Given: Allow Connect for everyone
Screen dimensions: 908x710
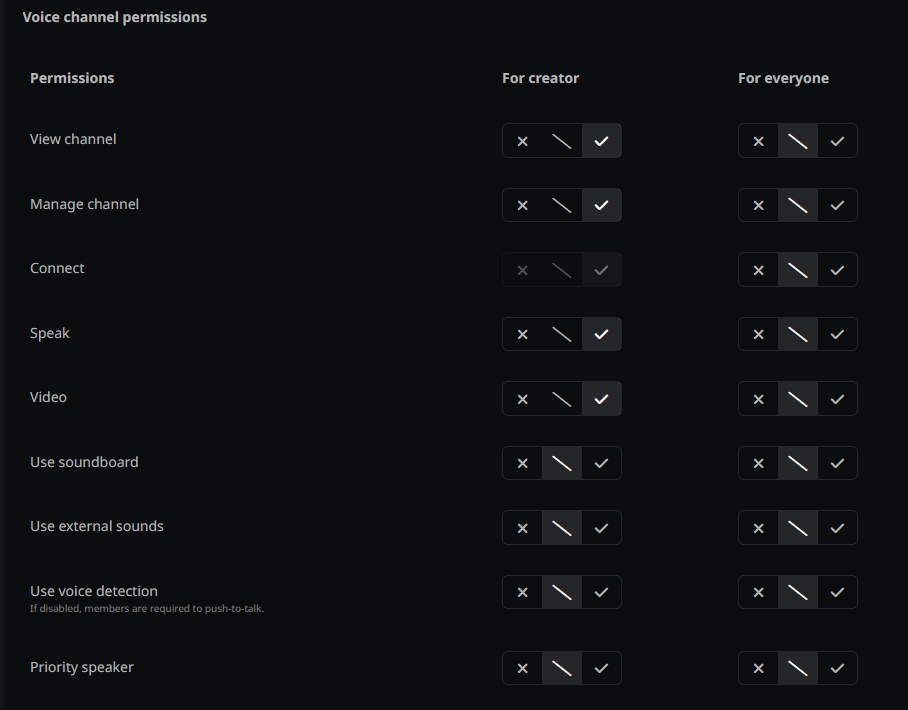Looking at the screenshot, I should 837,270.
